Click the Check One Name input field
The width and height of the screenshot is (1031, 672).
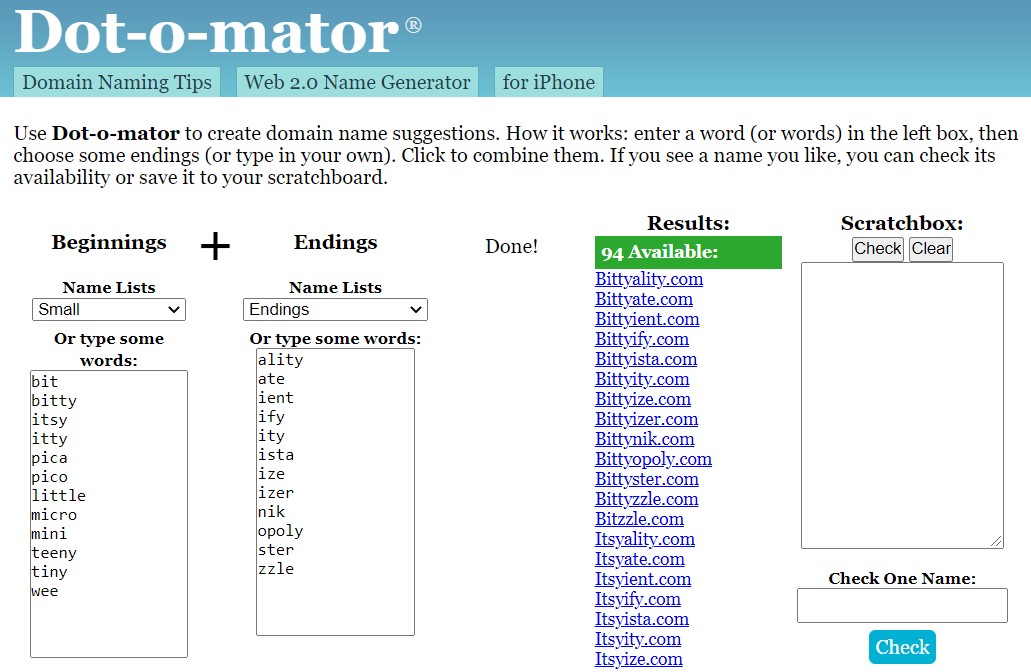coord(902,606)
